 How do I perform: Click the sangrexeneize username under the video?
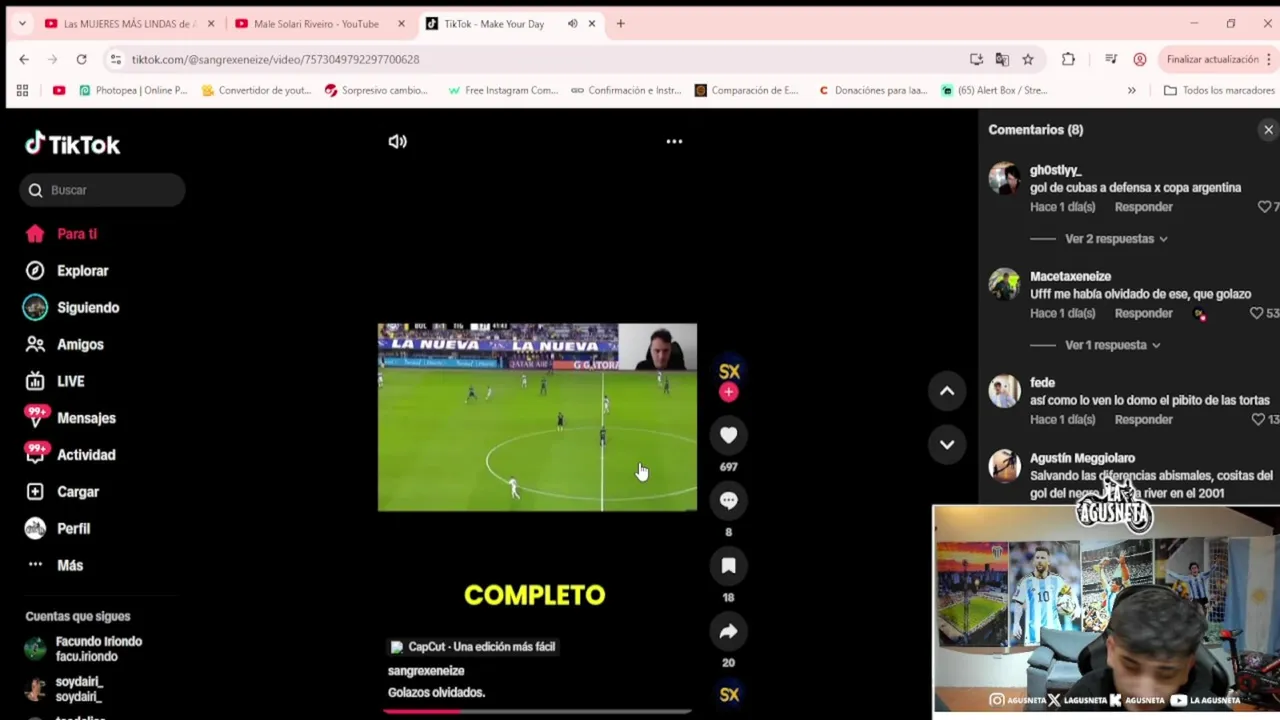(x=426, y=671)
